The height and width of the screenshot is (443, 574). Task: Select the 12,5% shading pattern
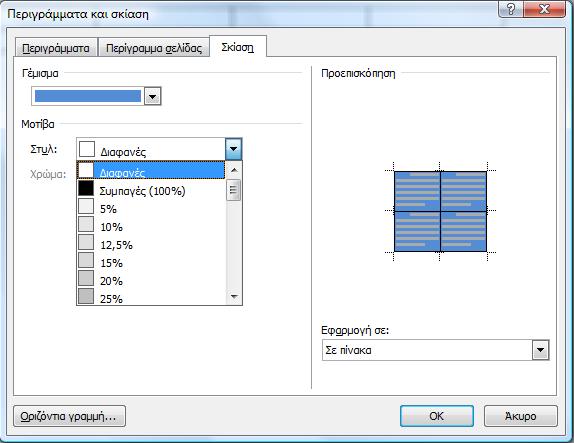coord(151,243)
